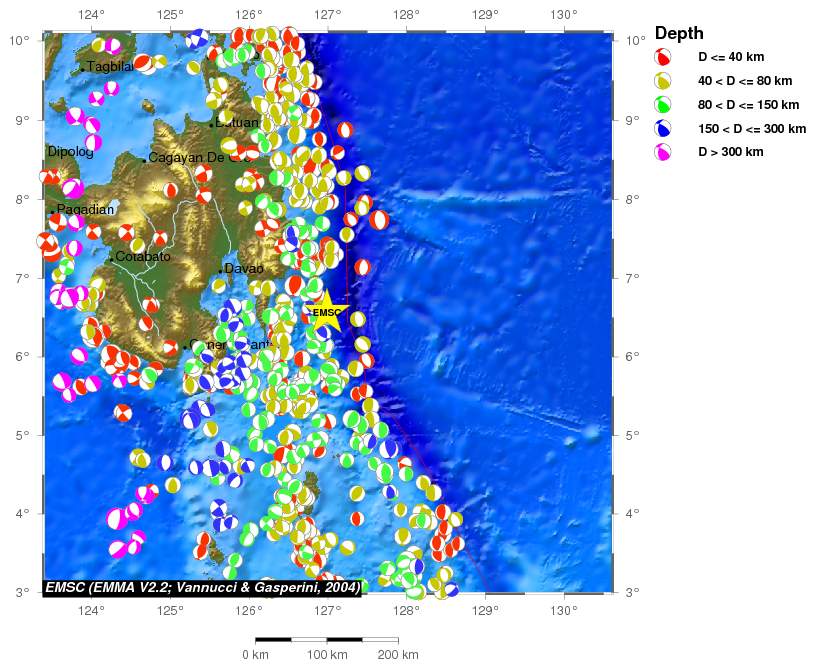Select the "D > 300 km" legend label
The width and height of the screenshot is (816, 669).
tap(730, 153)
